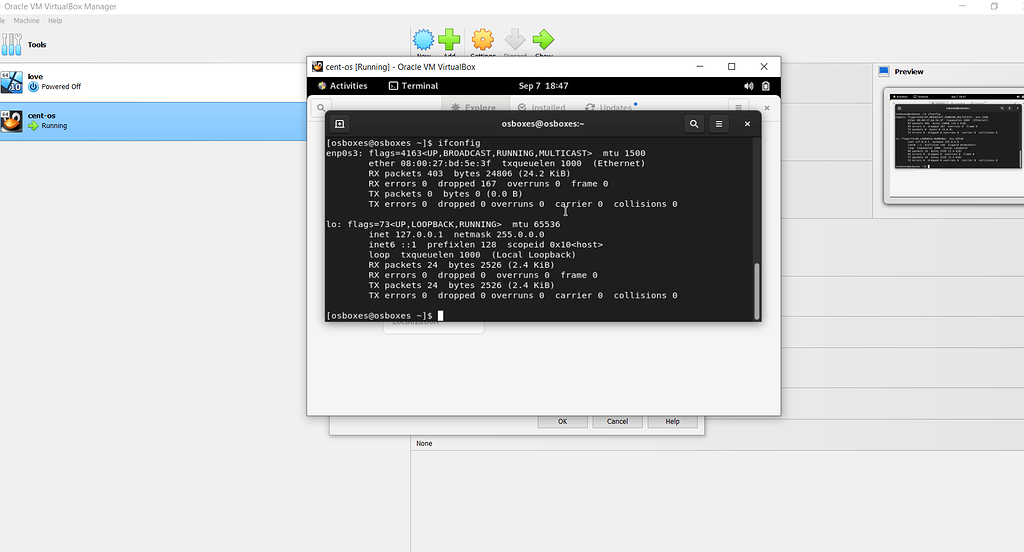Click the inet 127.0.0.1 text in terminal
The width and height of the screenshot is (1024, 552).
406,235
